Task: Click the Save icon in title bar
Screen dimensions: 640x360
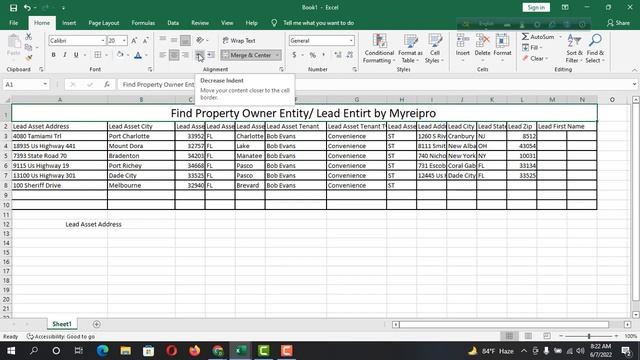Action: click(13, 8)
